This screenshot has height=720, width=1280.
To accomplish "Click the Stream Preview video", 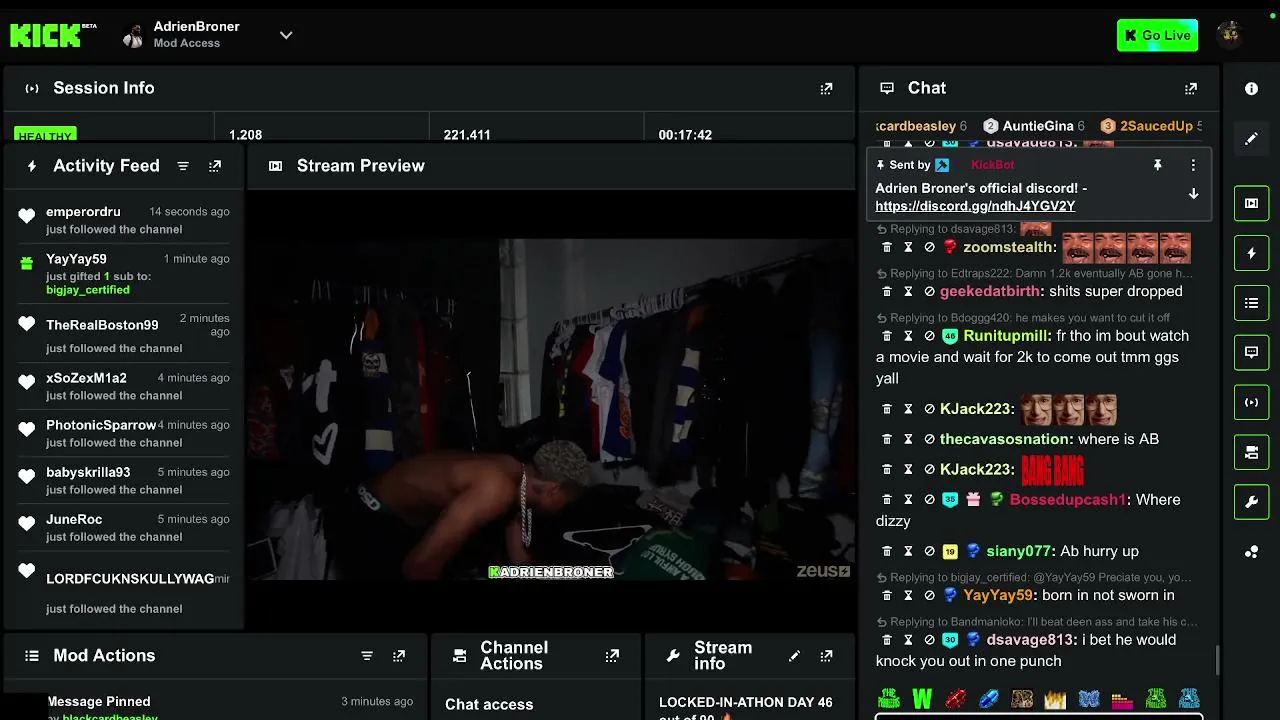I will pos(551,409).
